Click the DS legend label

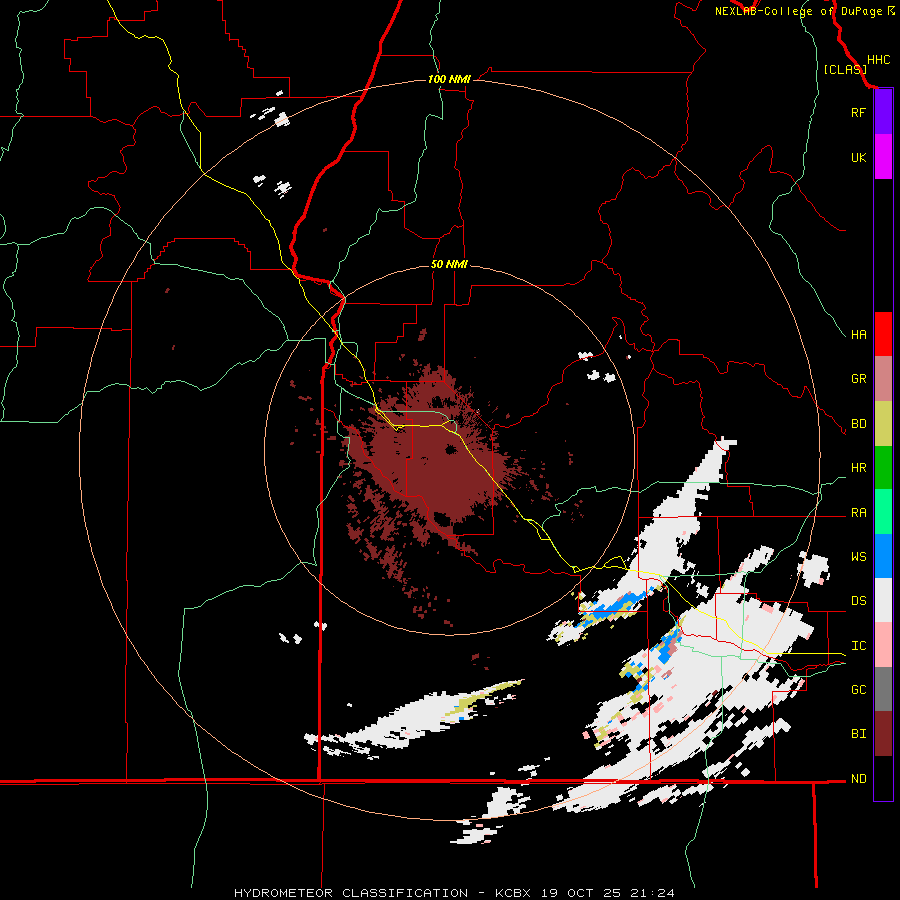pos(858,601)
